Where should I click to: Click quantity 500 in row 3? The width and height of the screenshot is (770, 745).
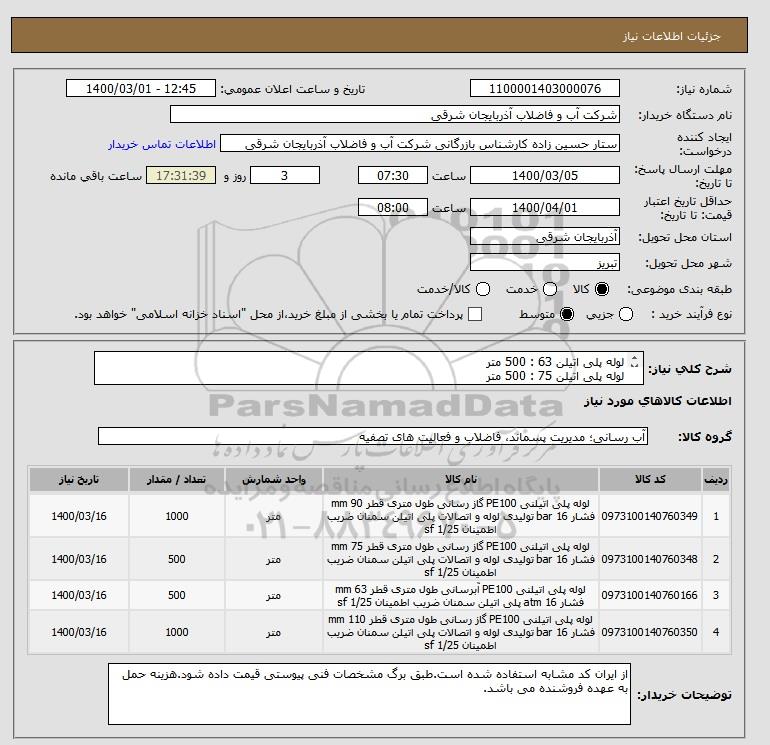pos(177,595)
